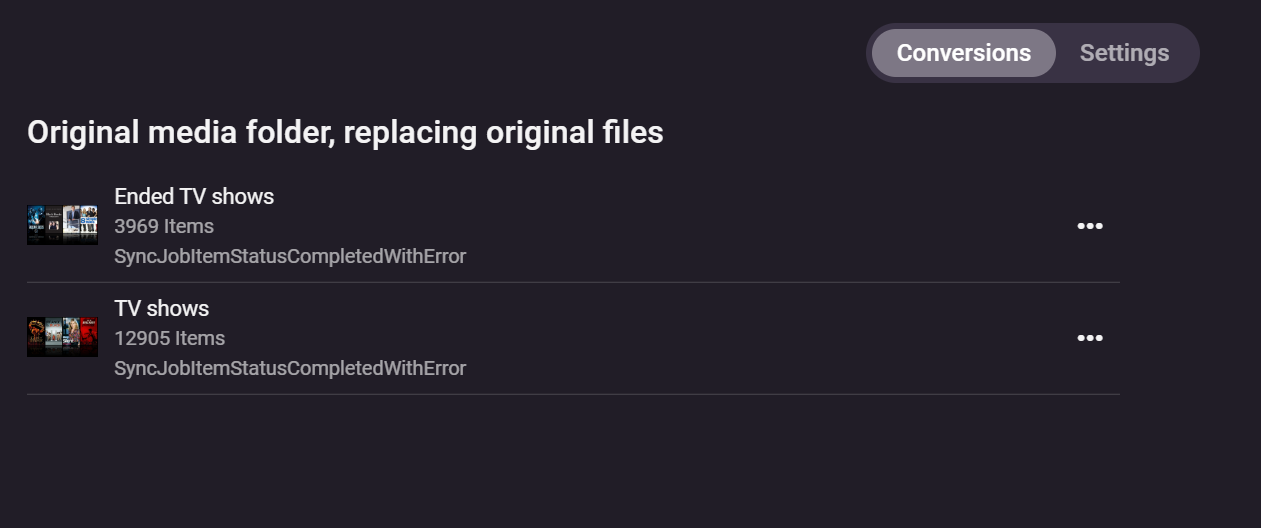
Task: Switch to the Settings tab
Action: [1124, 53]
